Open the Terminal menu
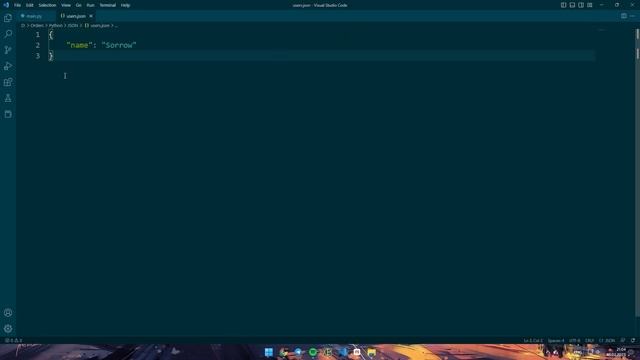The height and width of the screenshot is (360, 640). 108,5
